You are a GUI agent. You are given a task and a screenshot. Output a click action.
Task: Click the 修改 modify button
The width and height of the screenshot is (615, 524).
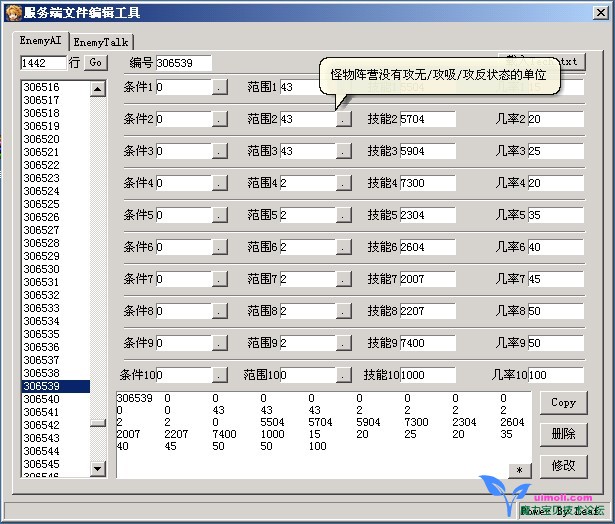tap(563, 466)
